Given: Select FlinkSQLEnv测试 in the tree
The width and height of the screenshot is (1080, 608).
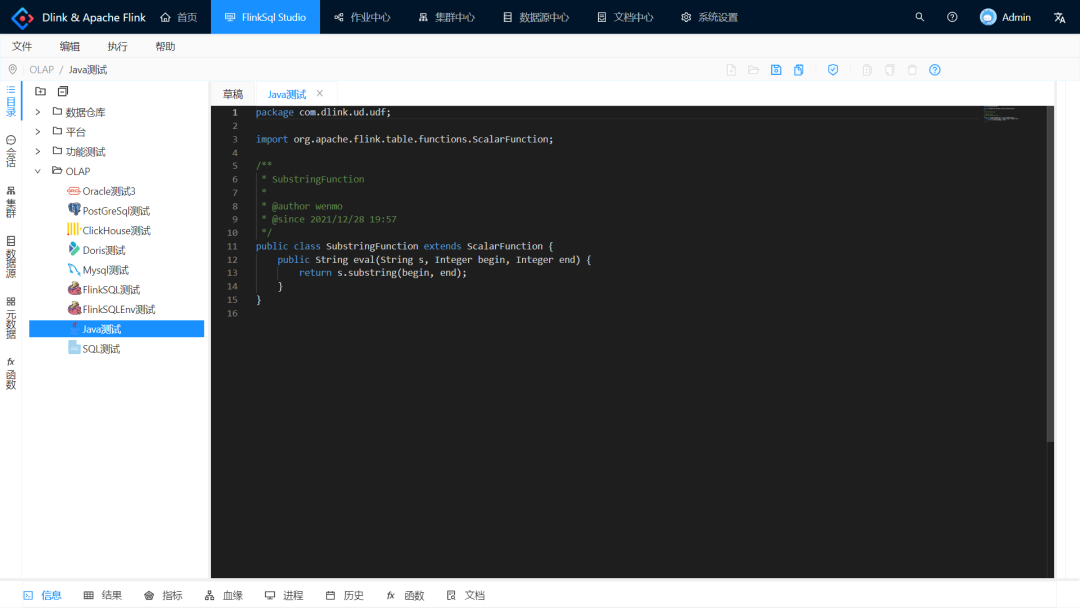Looking at the screenshot, I should 118,309.
